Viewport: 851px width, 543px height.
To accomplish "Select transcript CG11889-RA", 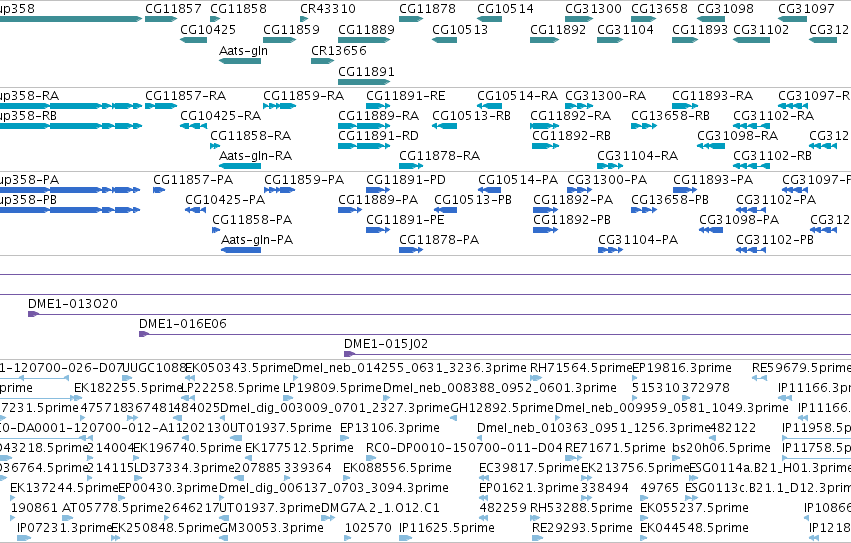I will (x=379, y=116).
